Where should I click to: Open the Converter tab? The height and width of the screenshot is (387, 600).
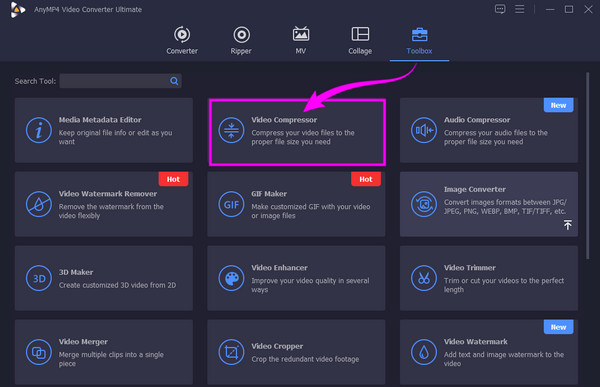tap(182, 41)
